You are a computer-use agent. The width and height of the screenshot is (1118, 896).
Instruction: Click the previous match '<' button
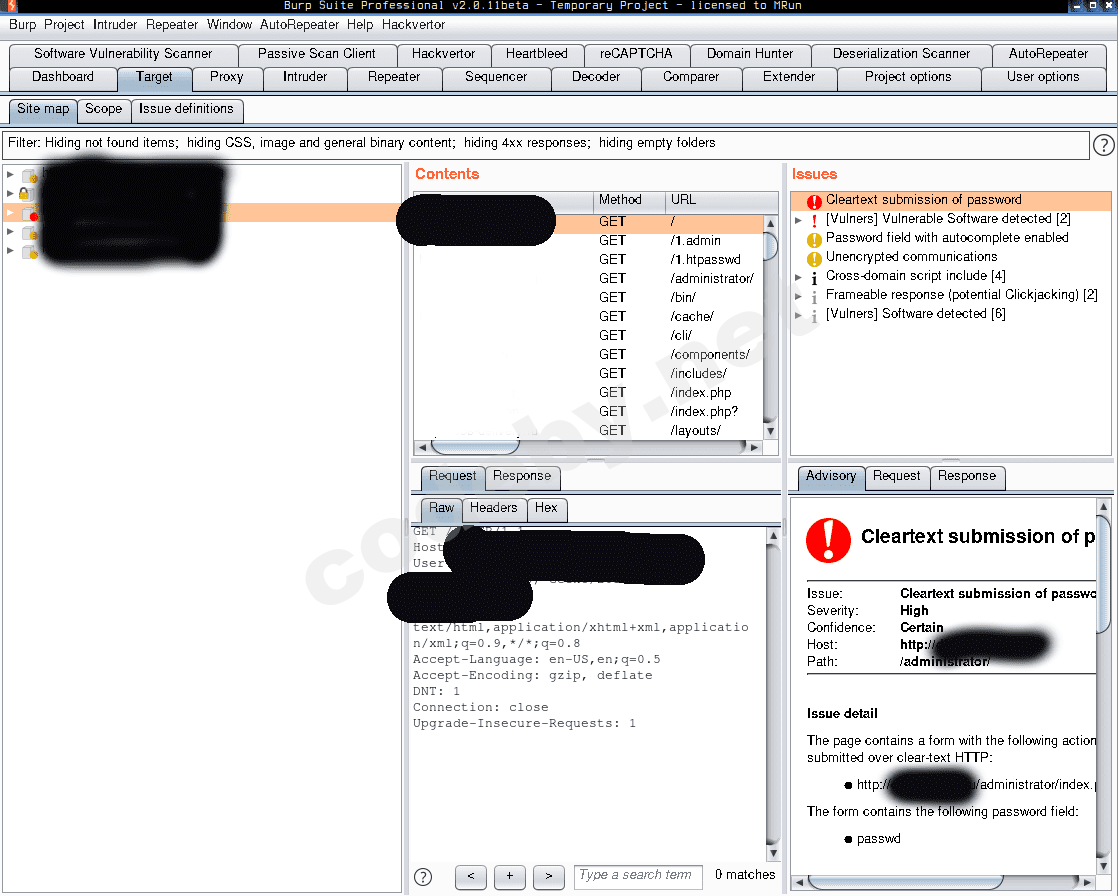click(x=470, y=877)
